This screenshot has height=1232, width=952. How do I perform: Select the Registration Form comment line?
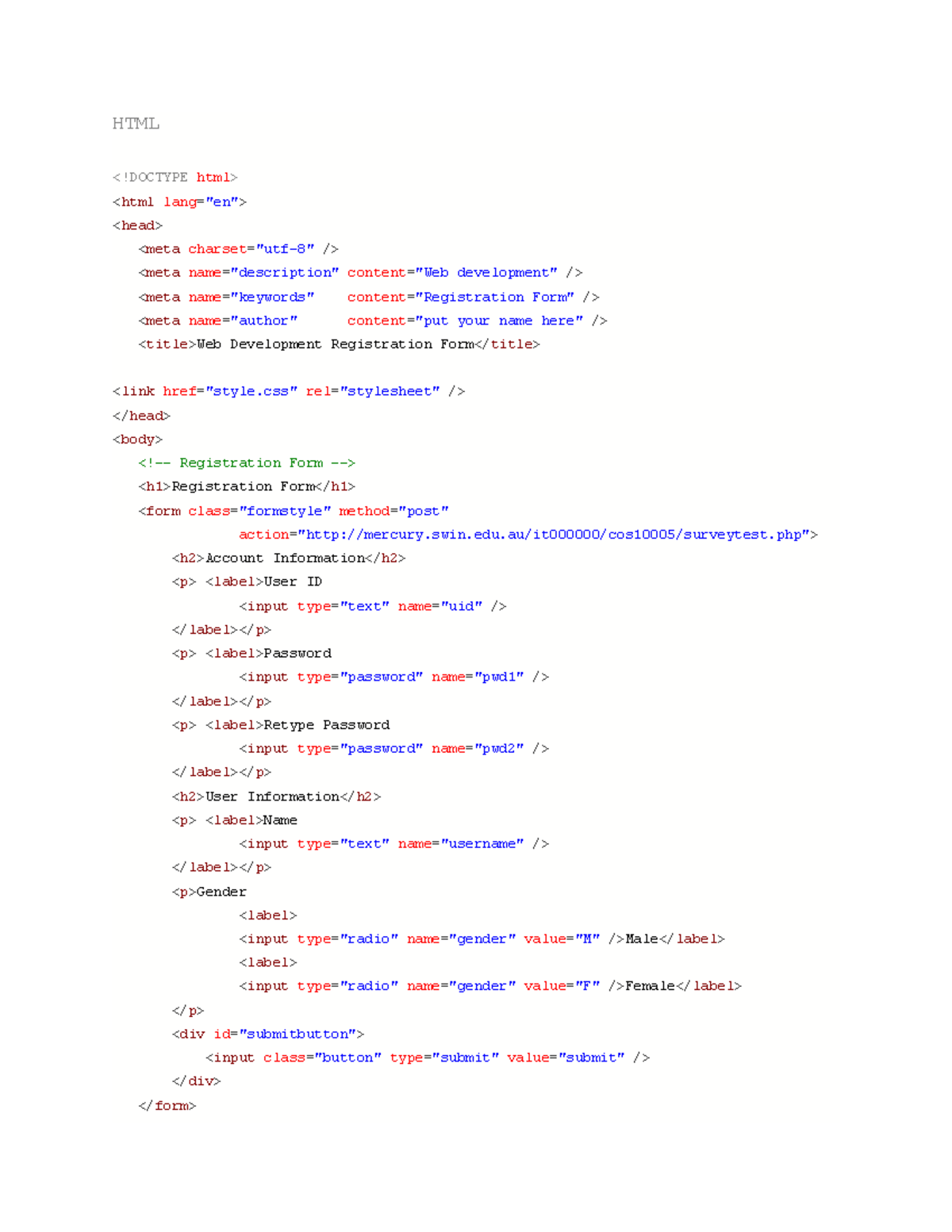point(246,462)
